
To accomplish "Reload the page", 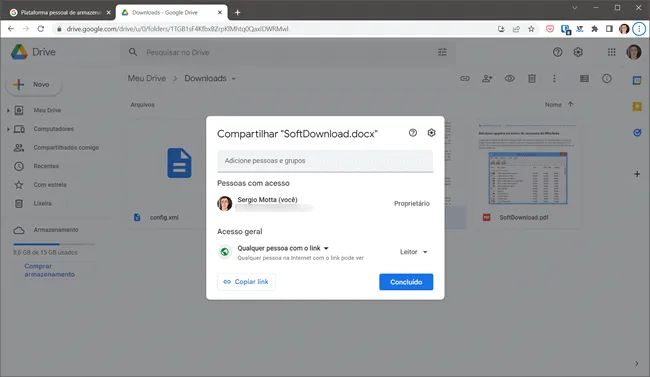I will tap(41, 29).
